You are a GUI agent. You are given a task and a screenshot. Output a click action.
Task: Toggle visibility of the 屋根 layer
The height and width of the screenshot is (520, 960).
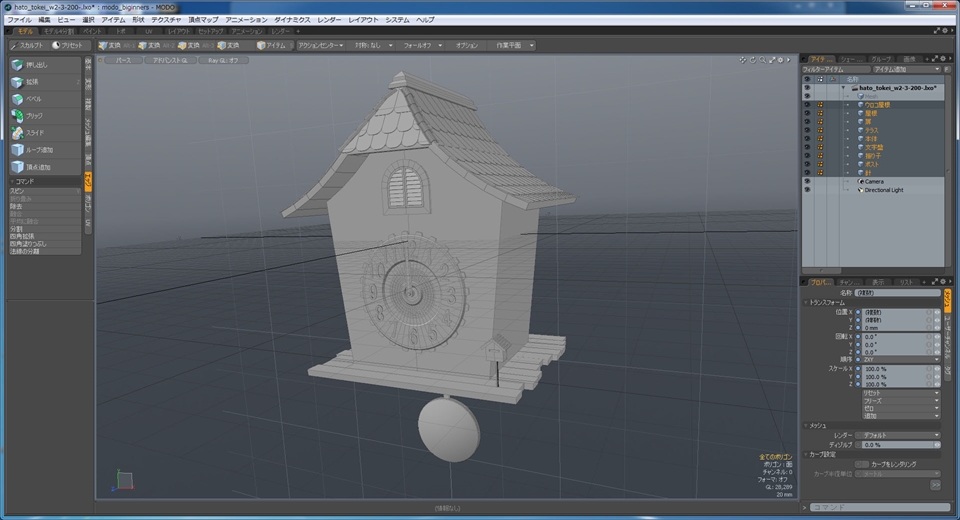click(806, 114)
